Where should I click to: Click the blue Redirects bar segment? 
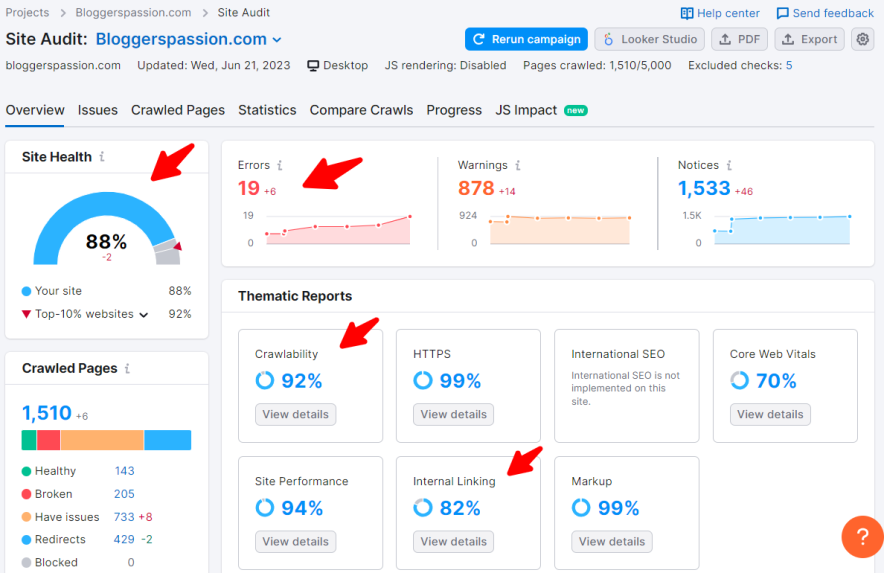168,440
